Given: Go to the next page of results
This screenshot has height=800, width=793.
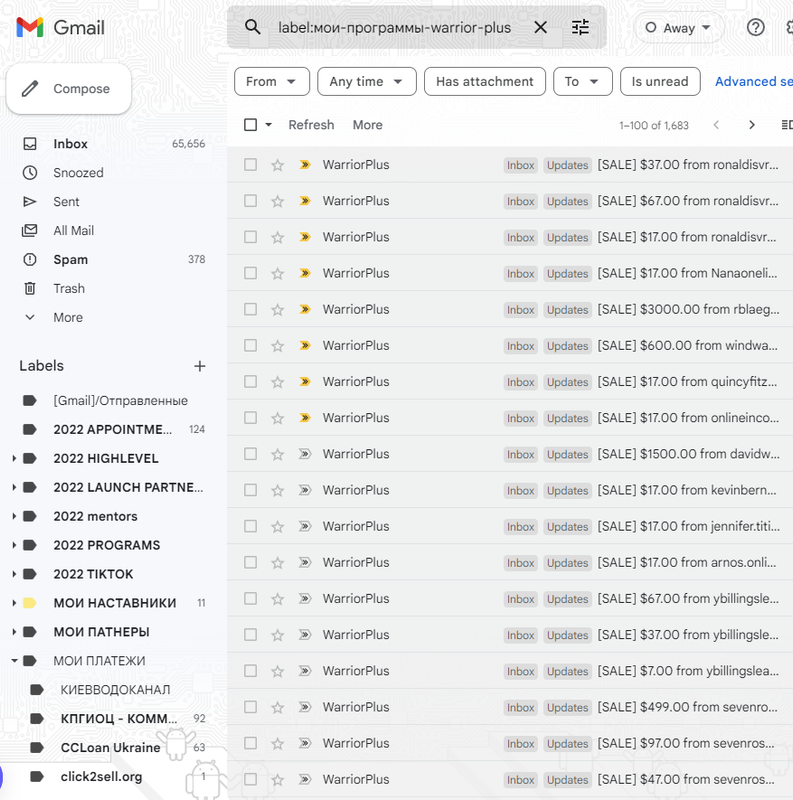Looking at the screenshot, I should pyautogui.click(x=751, y=125).
